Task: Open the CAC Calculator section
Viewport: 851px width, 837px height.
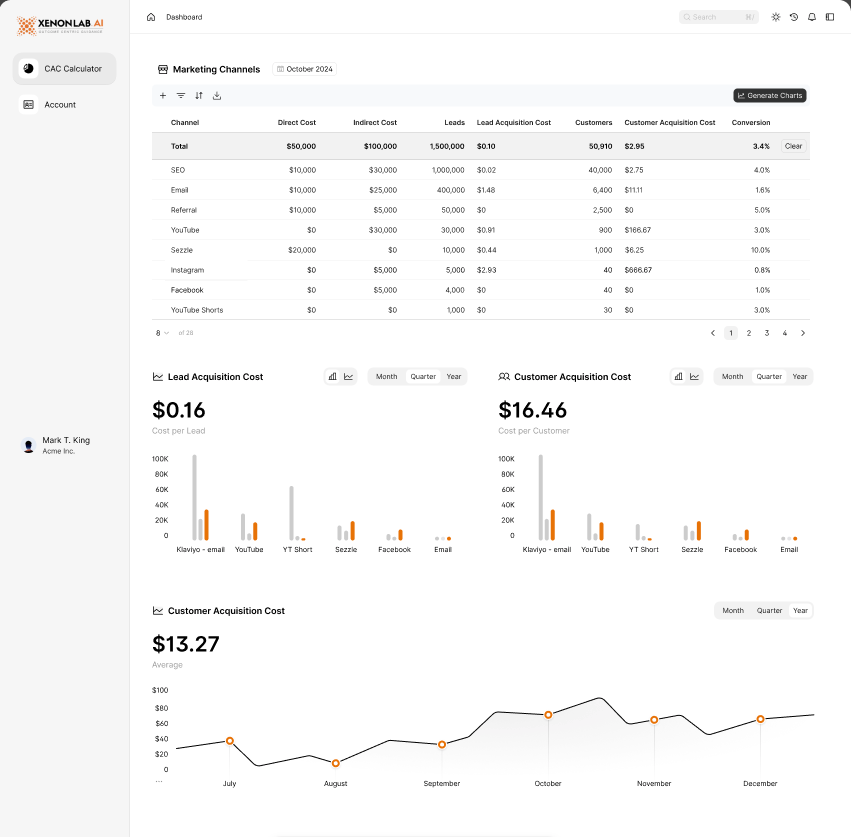Action: click(x=64, y=69)
